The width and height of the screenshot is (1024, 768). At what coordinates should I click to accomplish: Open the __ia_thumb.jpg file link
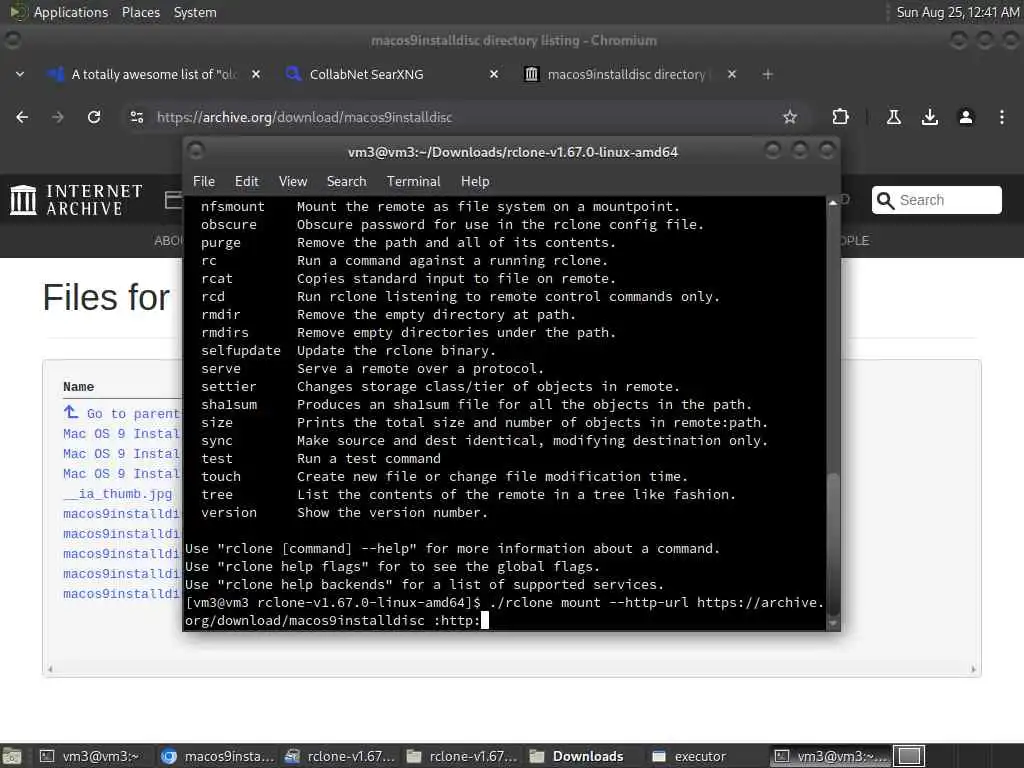click(x=118, y=494)
